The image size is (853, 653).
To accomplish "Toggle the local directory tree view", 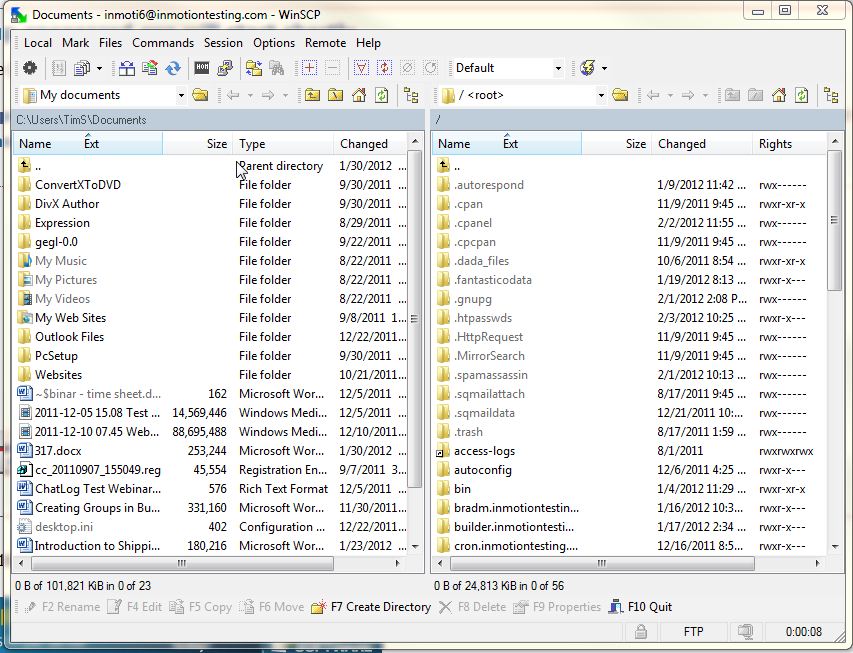I will tap(411, 95).
